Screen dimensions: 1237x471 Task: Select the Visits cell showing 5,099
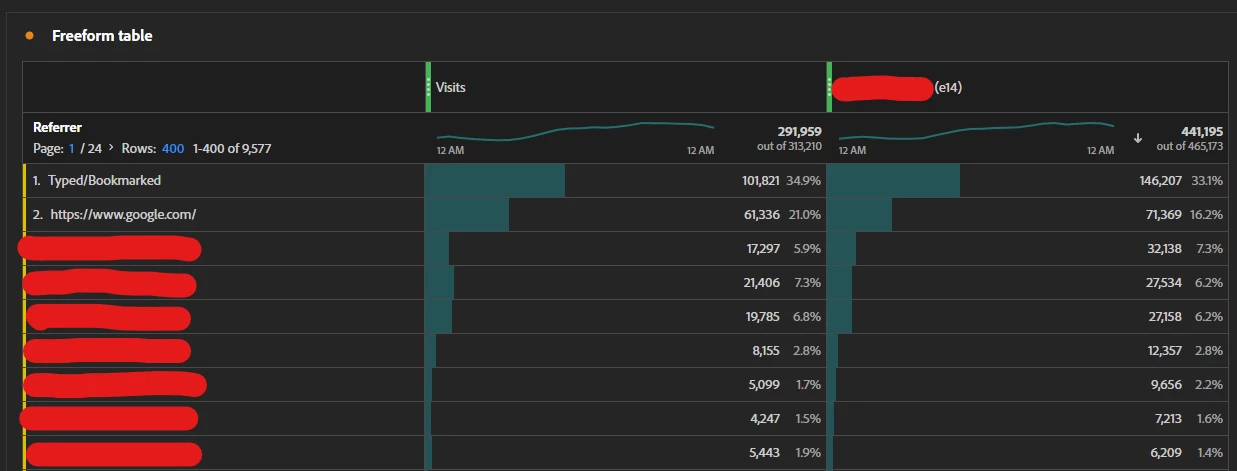pyautogui.click(x=626, y=385)
